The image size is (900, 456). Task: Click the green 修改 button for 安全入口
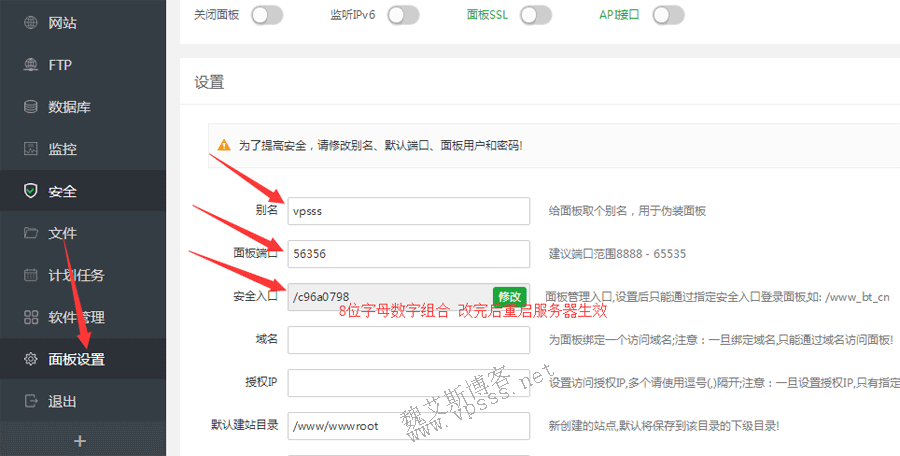(x=509, y=297)
